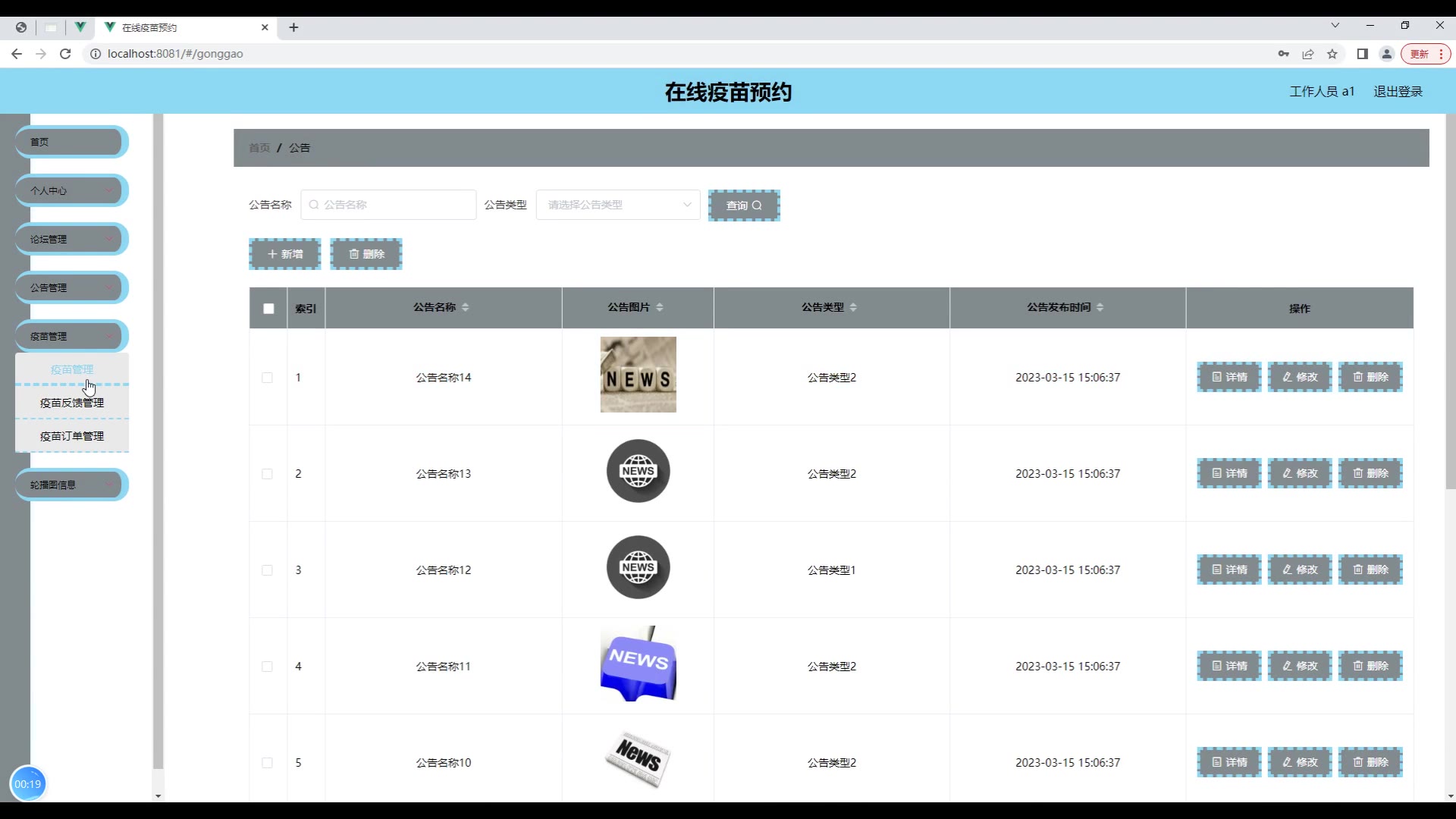Open 详情 for 公告名称10
1456x819 pixels.
click(1229, 762)
